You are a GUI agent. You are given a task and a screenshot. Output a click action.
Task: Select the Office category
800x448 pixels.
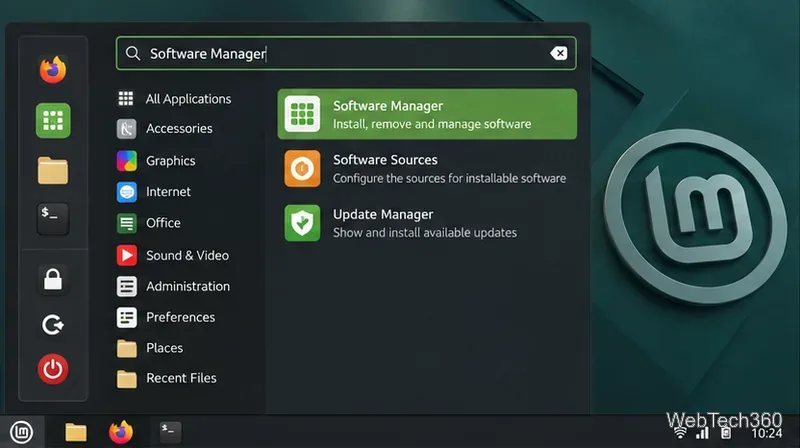(148, 223)
